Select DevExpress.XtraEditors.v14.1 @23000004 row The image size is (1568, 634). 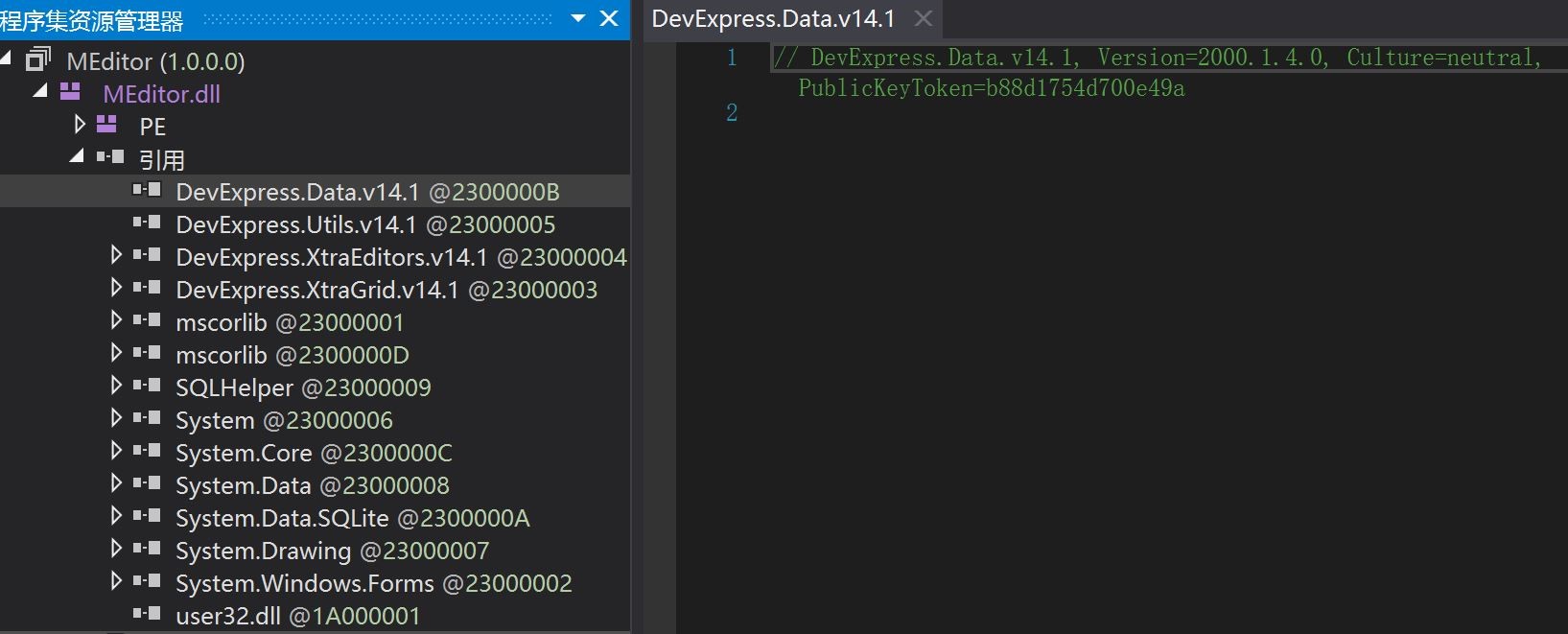tap(401, 257)
